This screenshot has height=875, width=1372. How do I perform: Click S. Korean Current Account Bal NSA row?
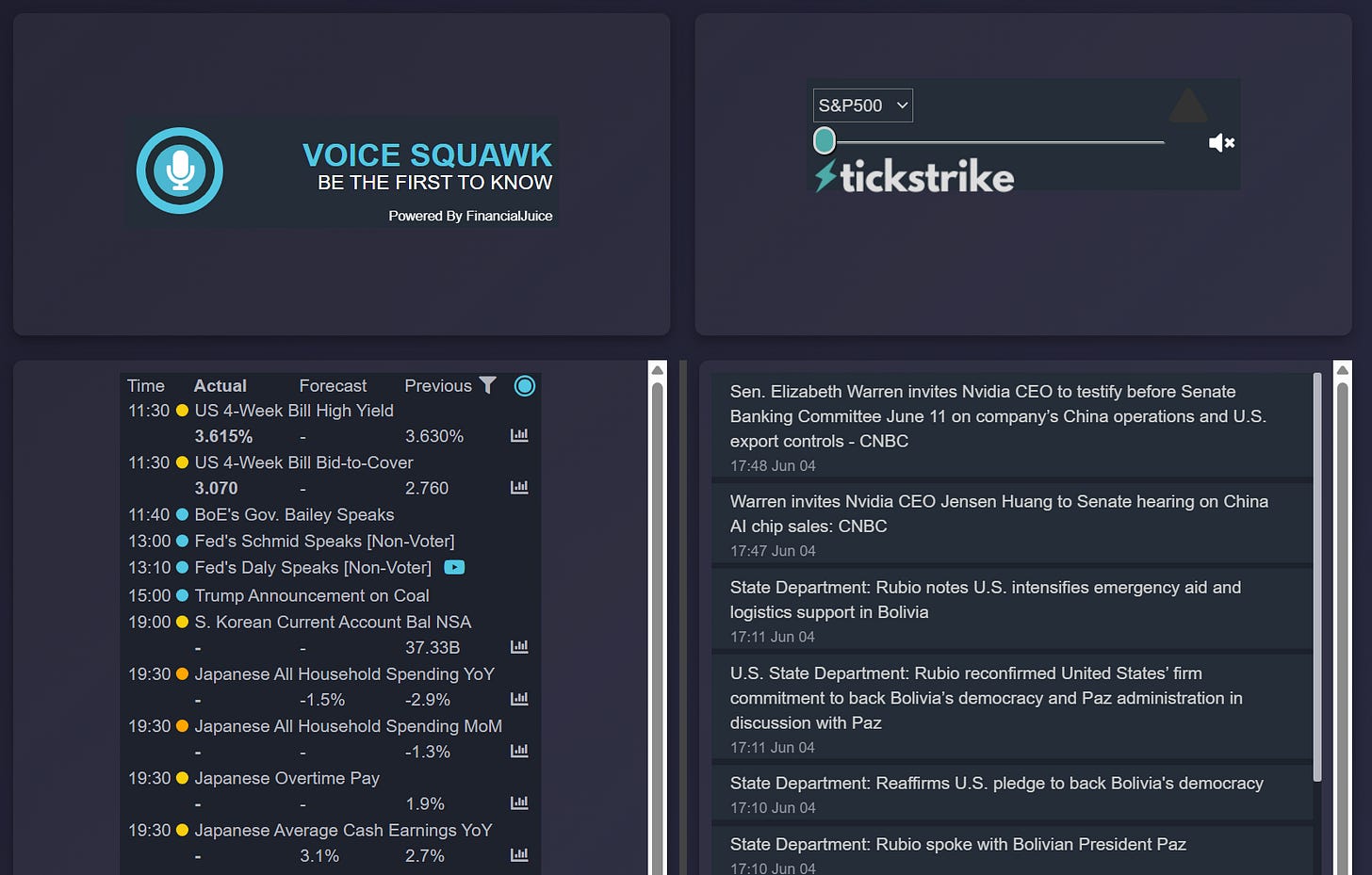333,622
